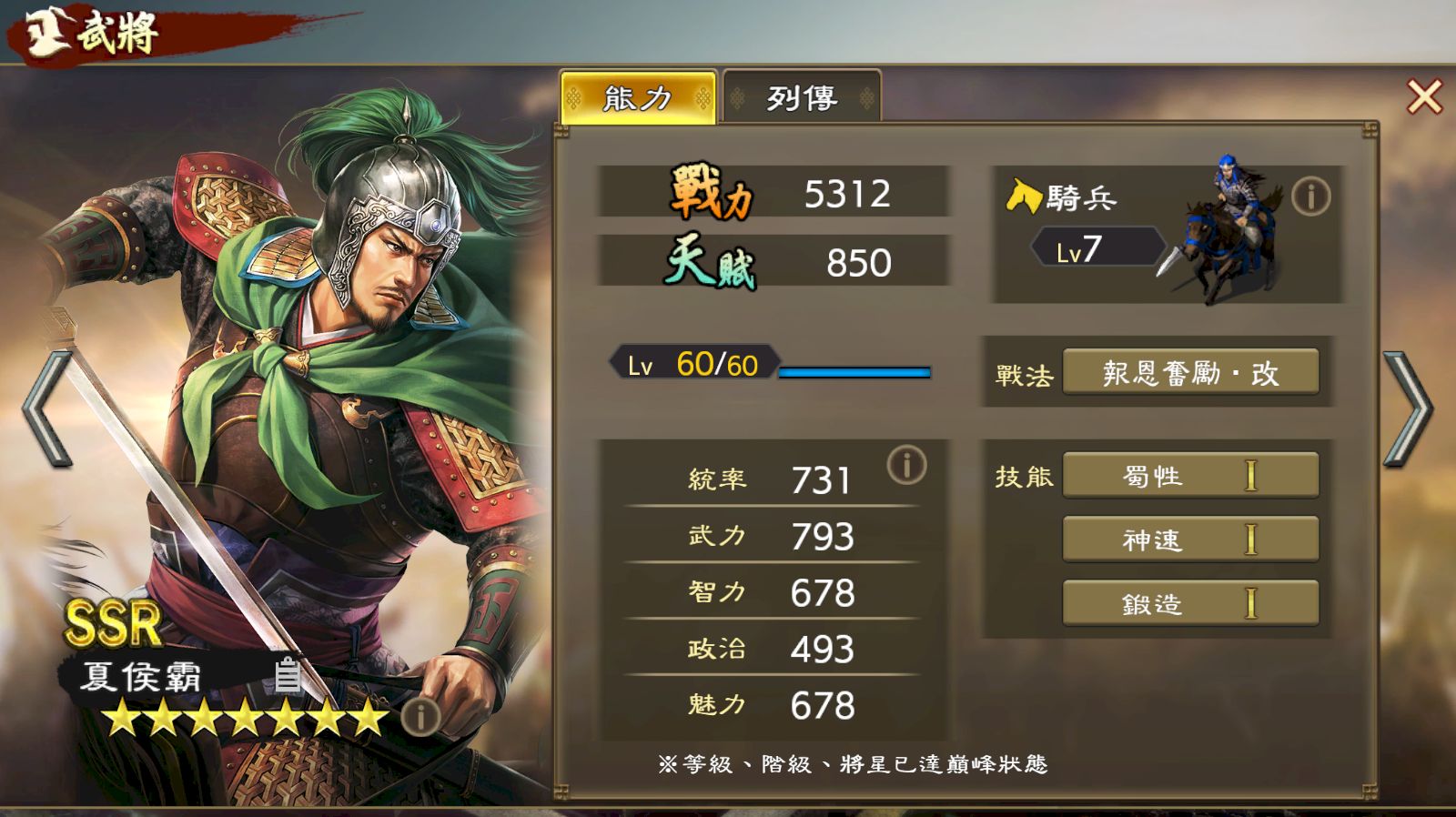Tap clipboard icon beside 夏侯霸 name
Viewport: 1456px width, 817px height.
pos(288,674)
